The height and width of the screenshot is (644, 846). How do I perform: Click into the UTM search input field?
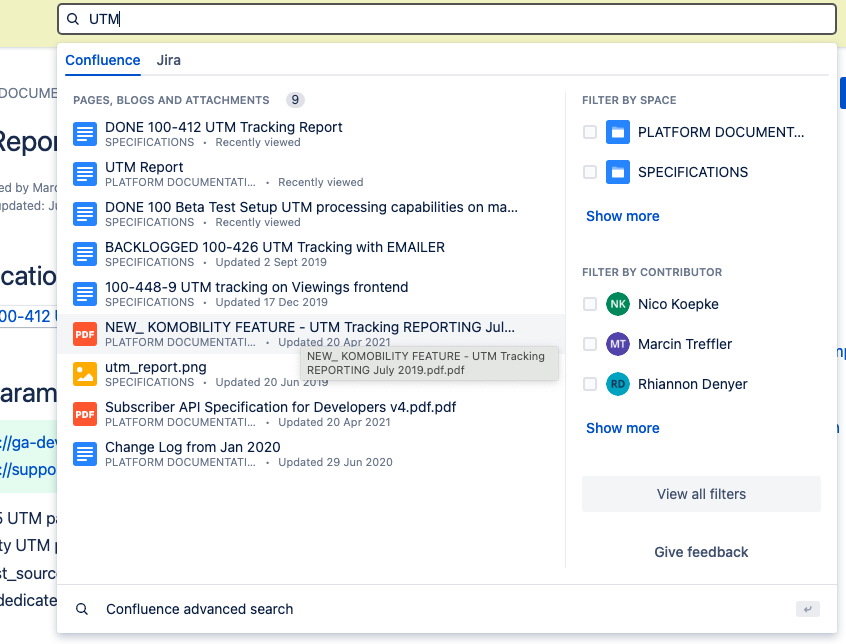pyautogui.click(x=447, y=19)
